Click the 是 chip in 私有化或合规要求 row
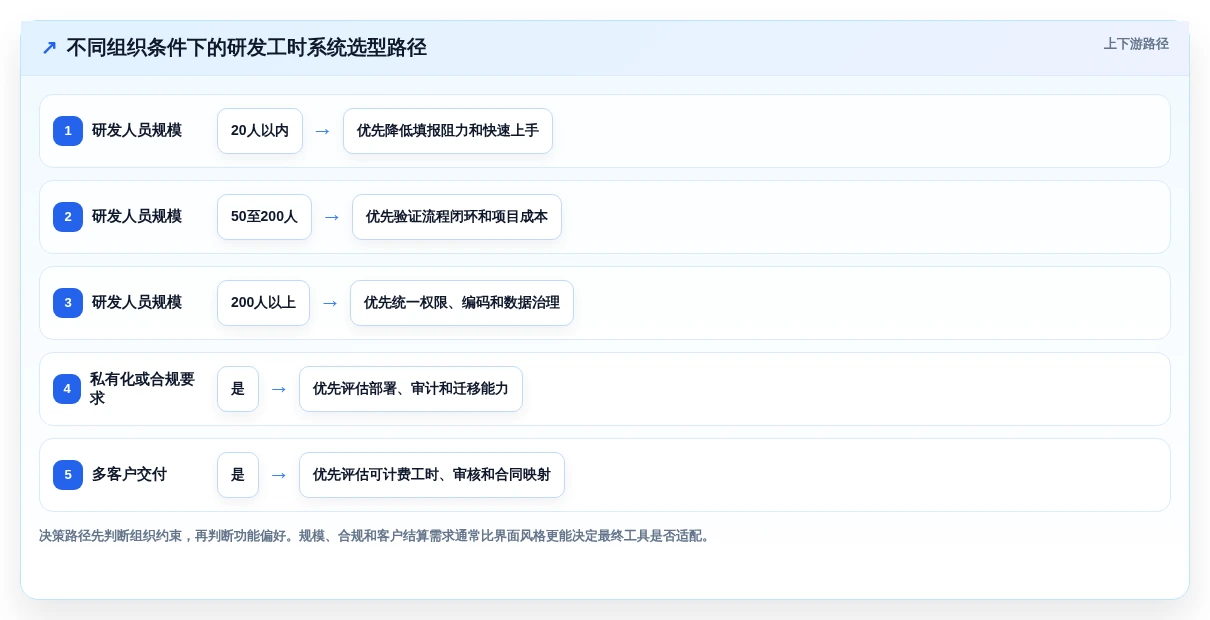Screen dimensions: 1210x620 (238, 389)
